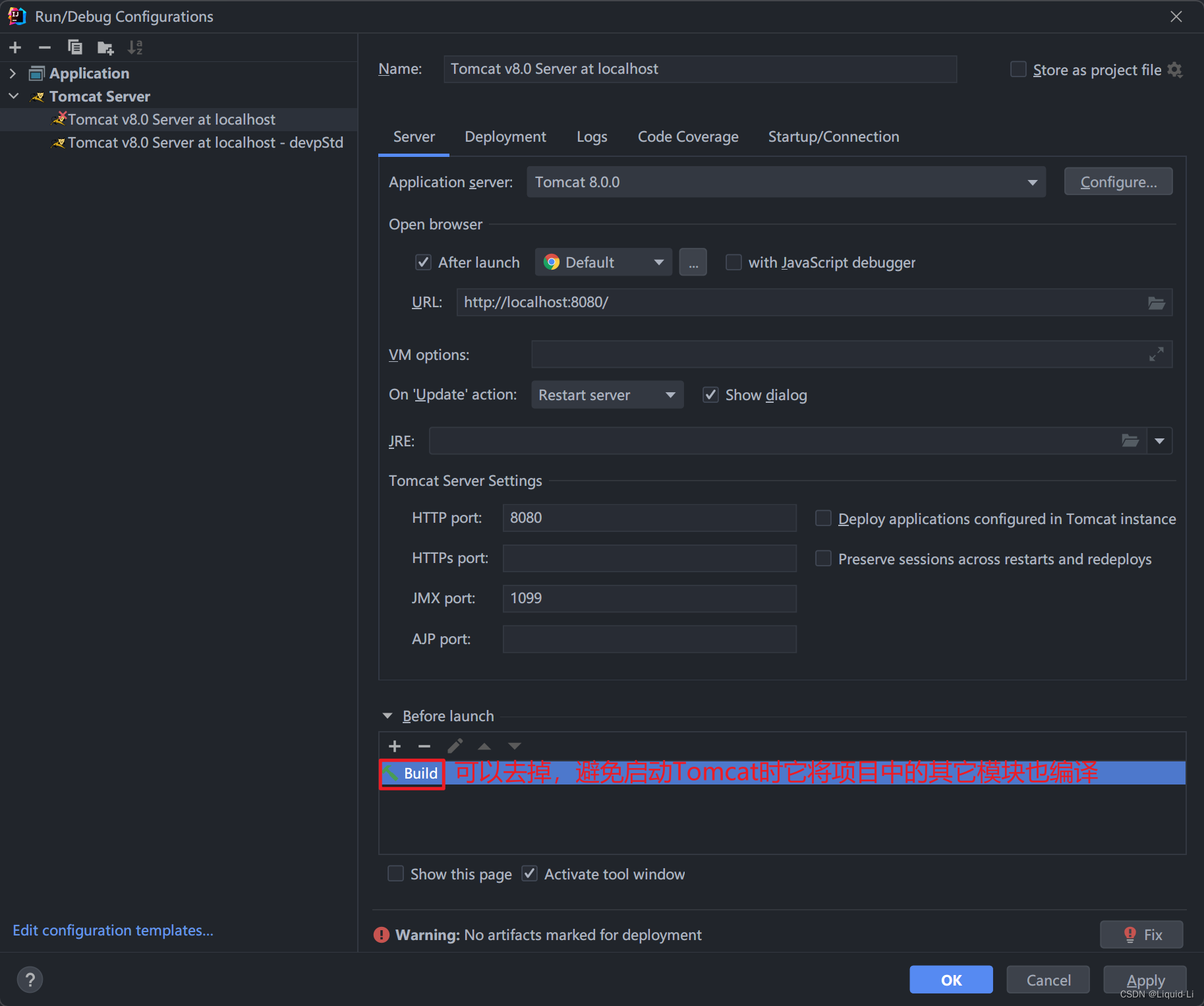
Task: Browse for a JRE folder
Action: coord(1130,440)
